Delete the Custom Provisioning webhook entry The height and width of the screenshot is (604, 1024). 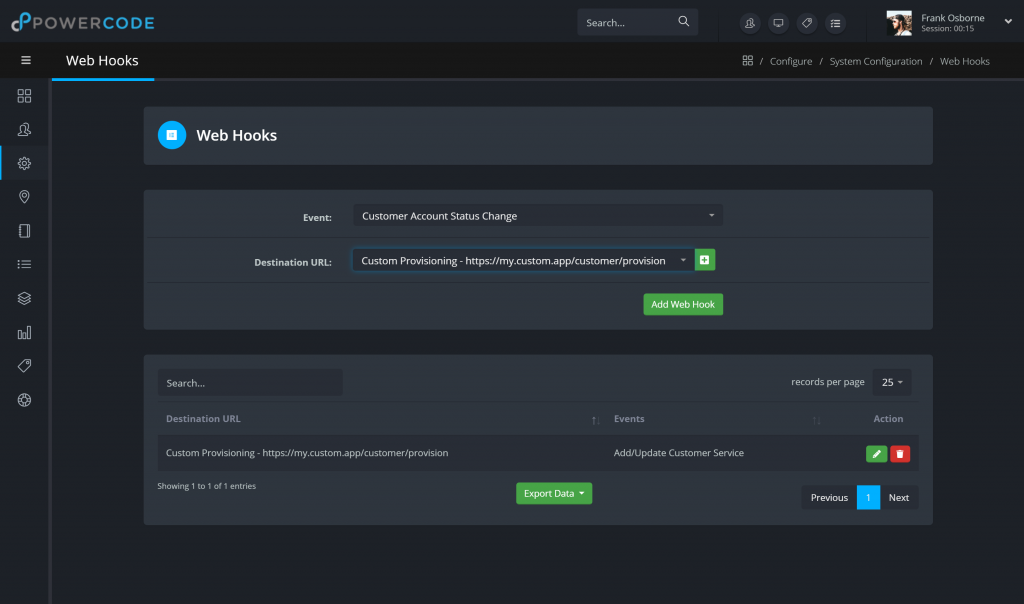(899, 453)
